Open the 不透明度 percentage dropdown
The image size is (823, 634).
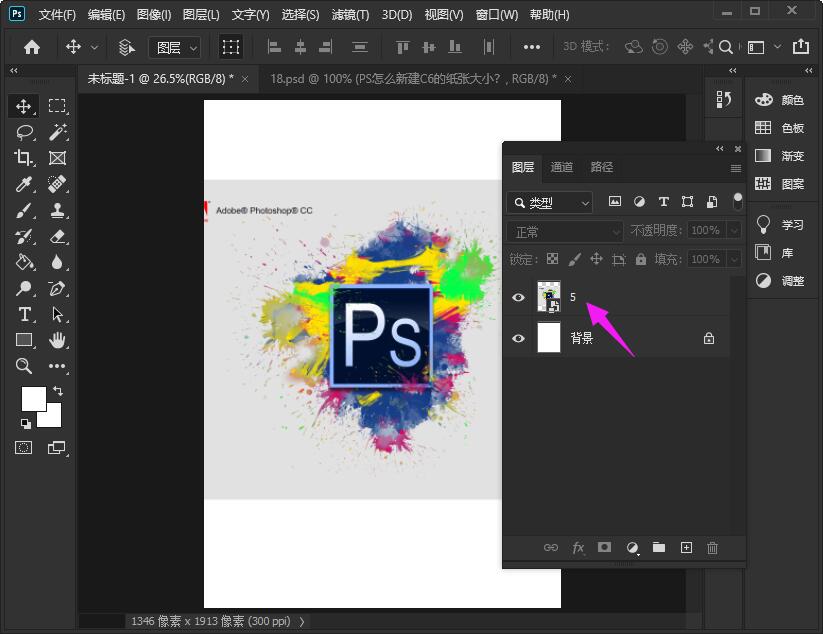coord(734,231)
